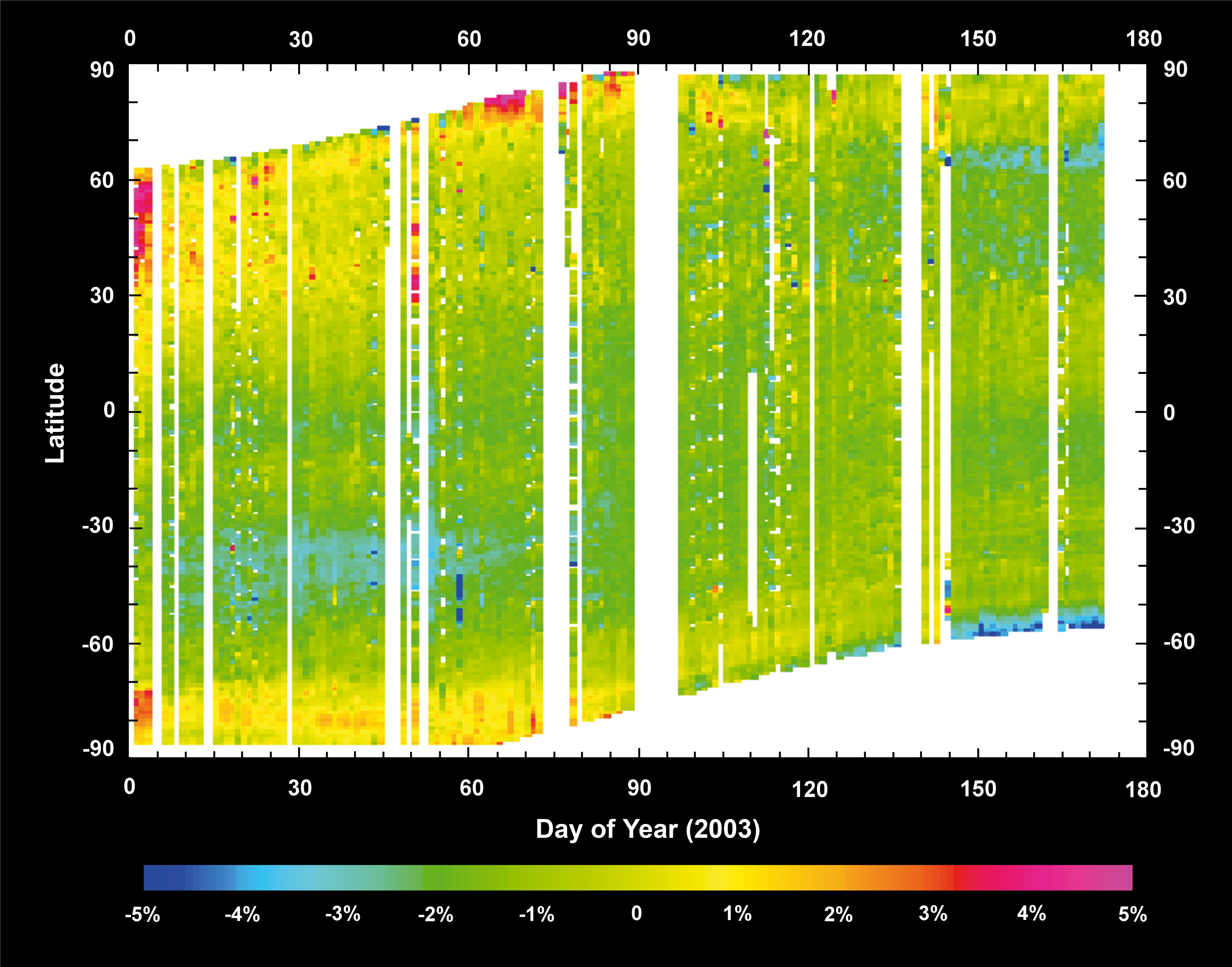Click the left axis latitude label 60
Viewport: 1232px width, 967px height.
click(102, 181)
